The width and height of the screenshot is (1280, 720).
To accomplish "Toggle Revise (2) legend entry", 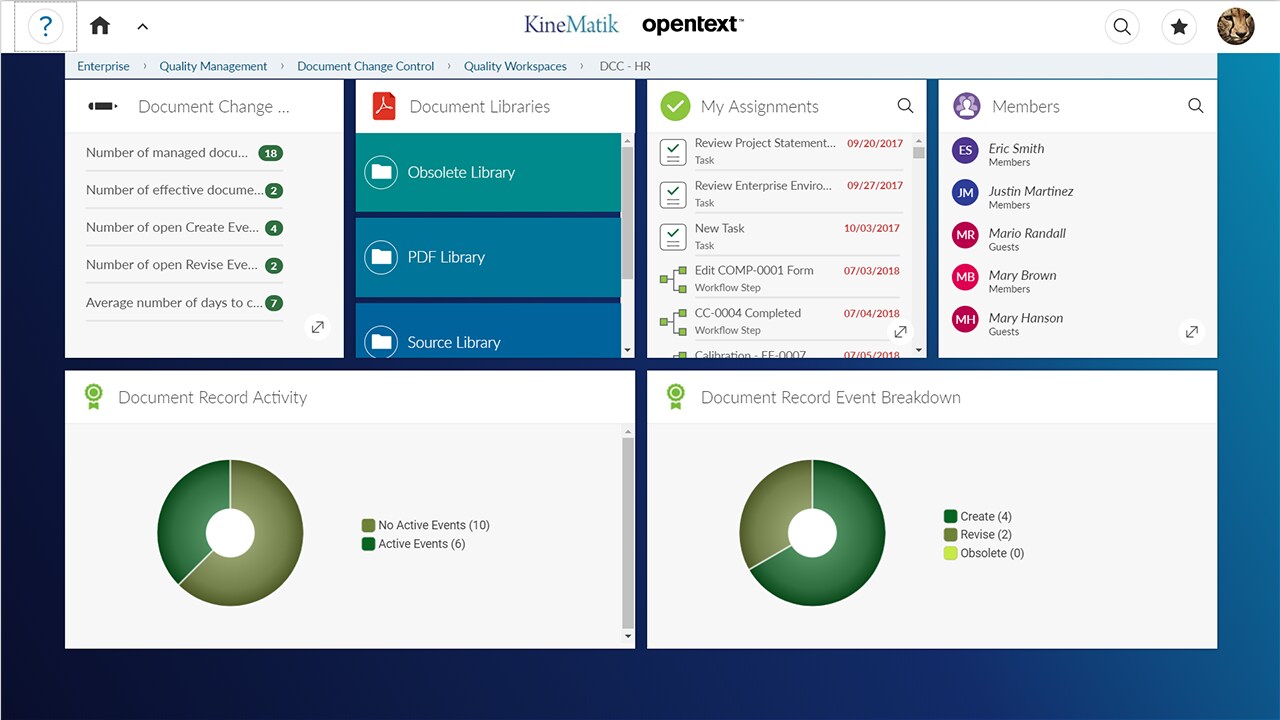I will 978,535.
